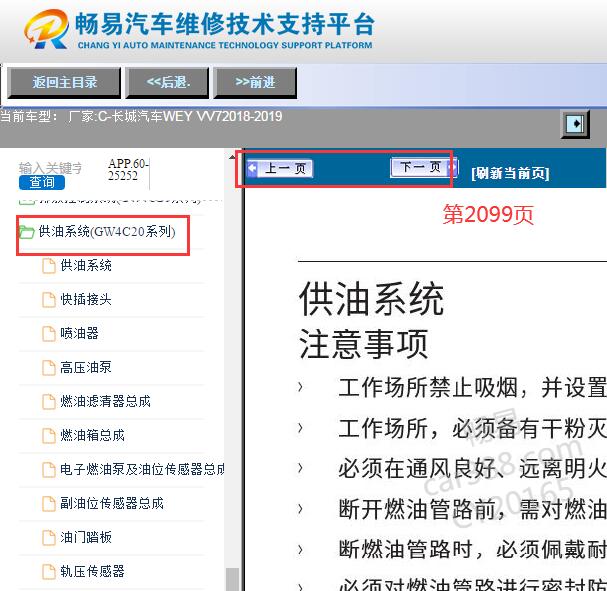Click the page icon beside 轨压传感器
Viewport: 607px width, 591px height.
pyautogui.click(x=49, y=572)
